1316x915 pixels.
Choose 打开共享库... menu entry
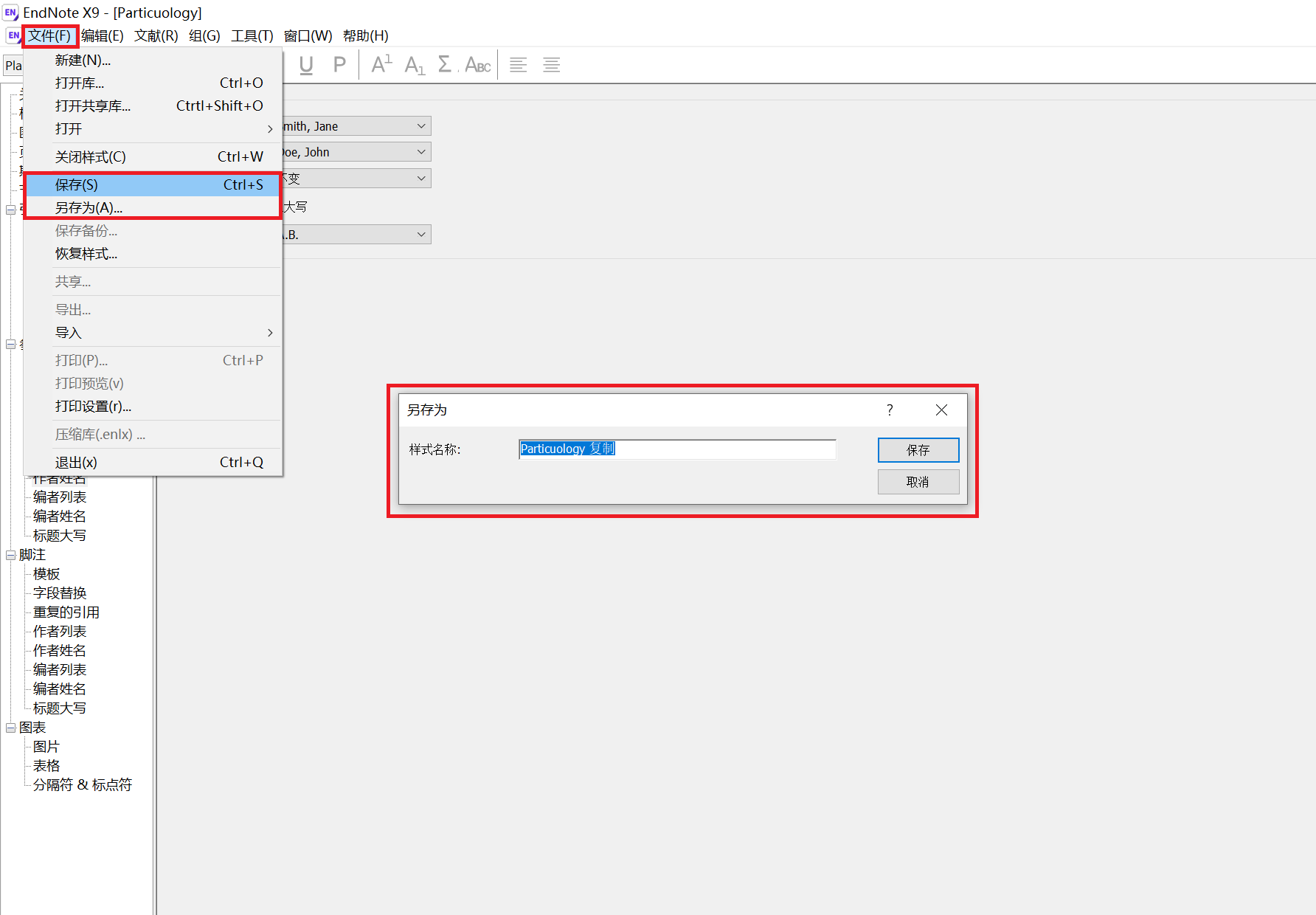(153, 106)
